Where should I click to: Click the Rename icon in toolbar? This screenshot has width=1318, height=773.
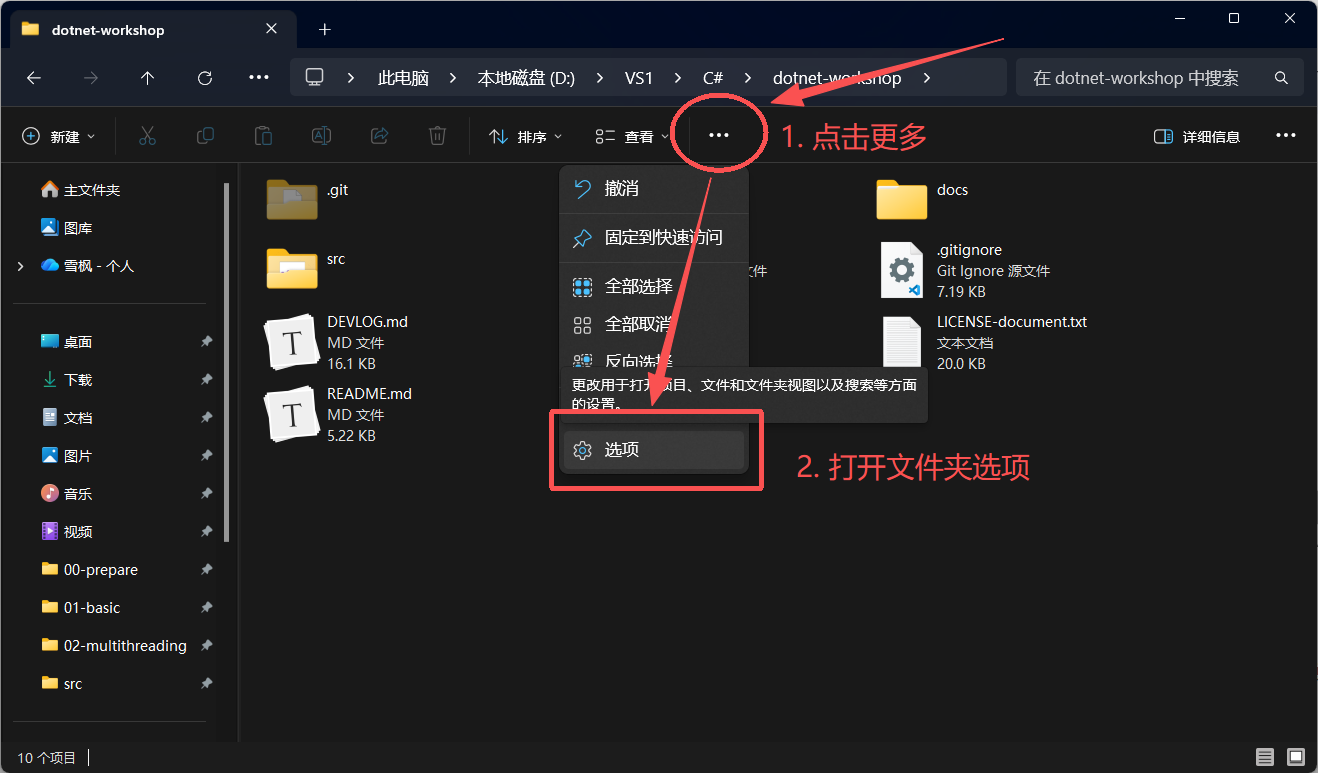point(321,136)
